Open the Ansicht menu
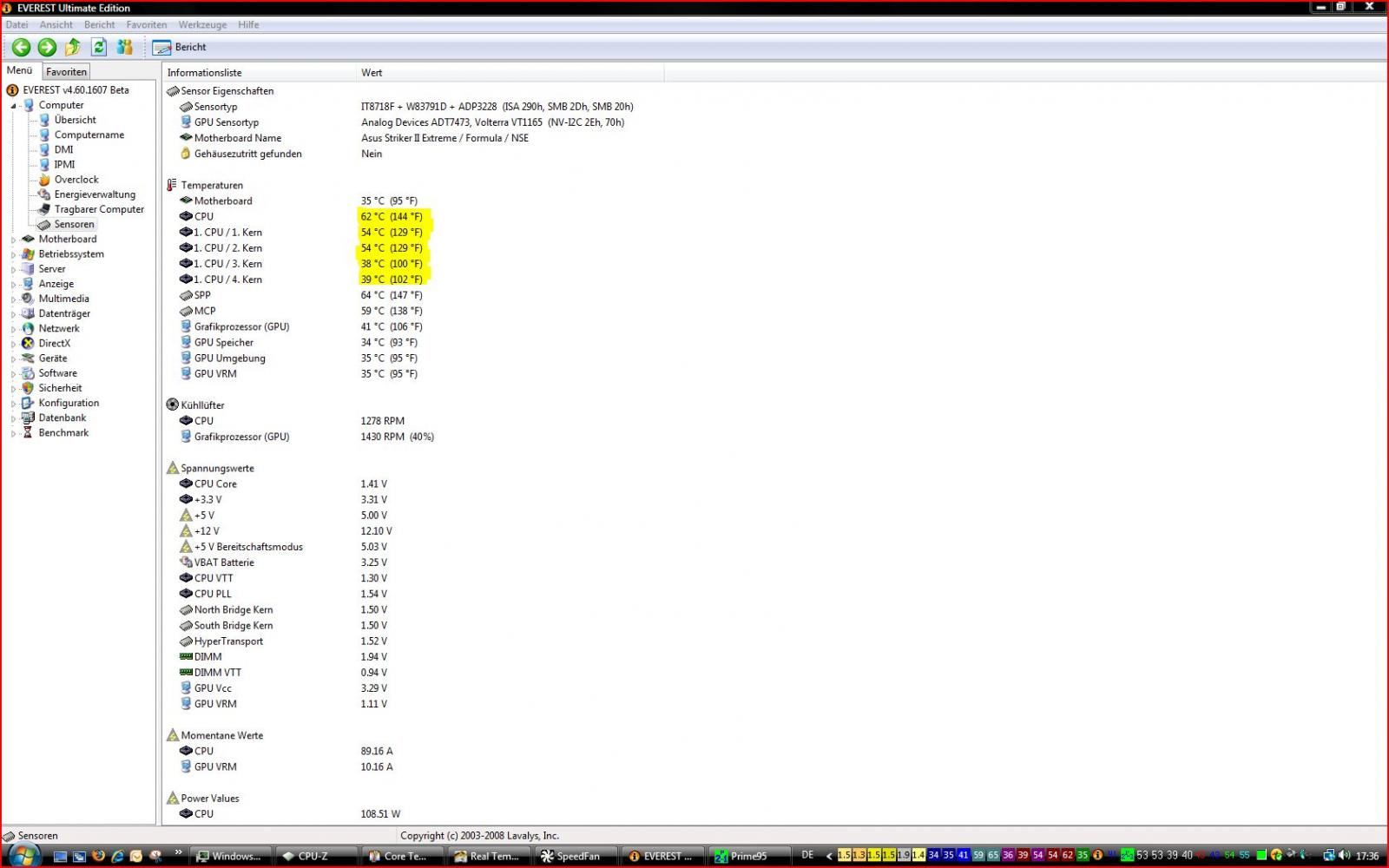 click(x=56, y=24)
